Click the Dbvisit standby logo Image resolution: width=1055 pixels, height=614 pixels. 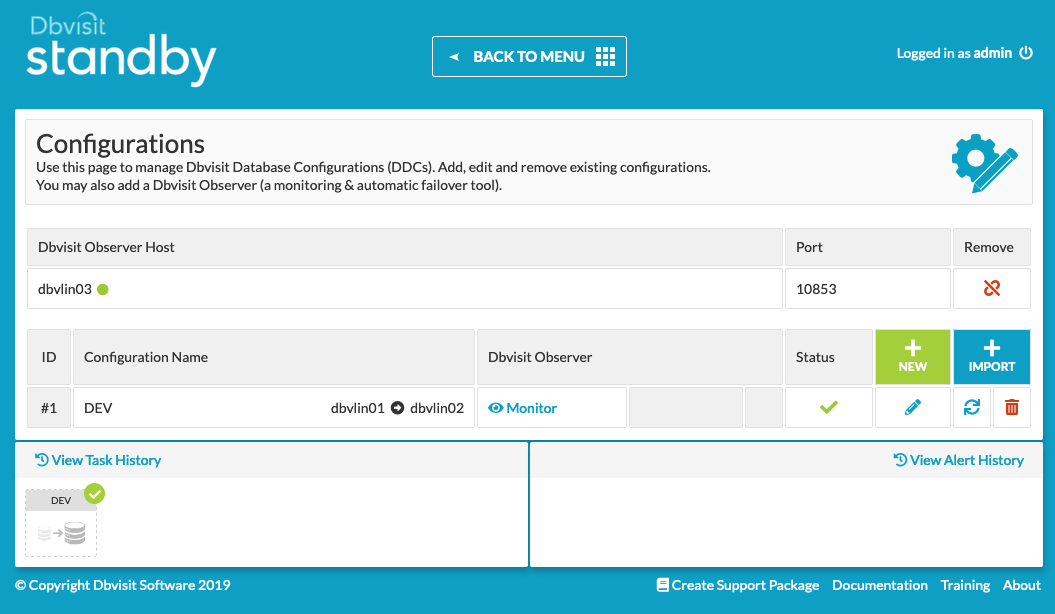[x=121, y=50]
